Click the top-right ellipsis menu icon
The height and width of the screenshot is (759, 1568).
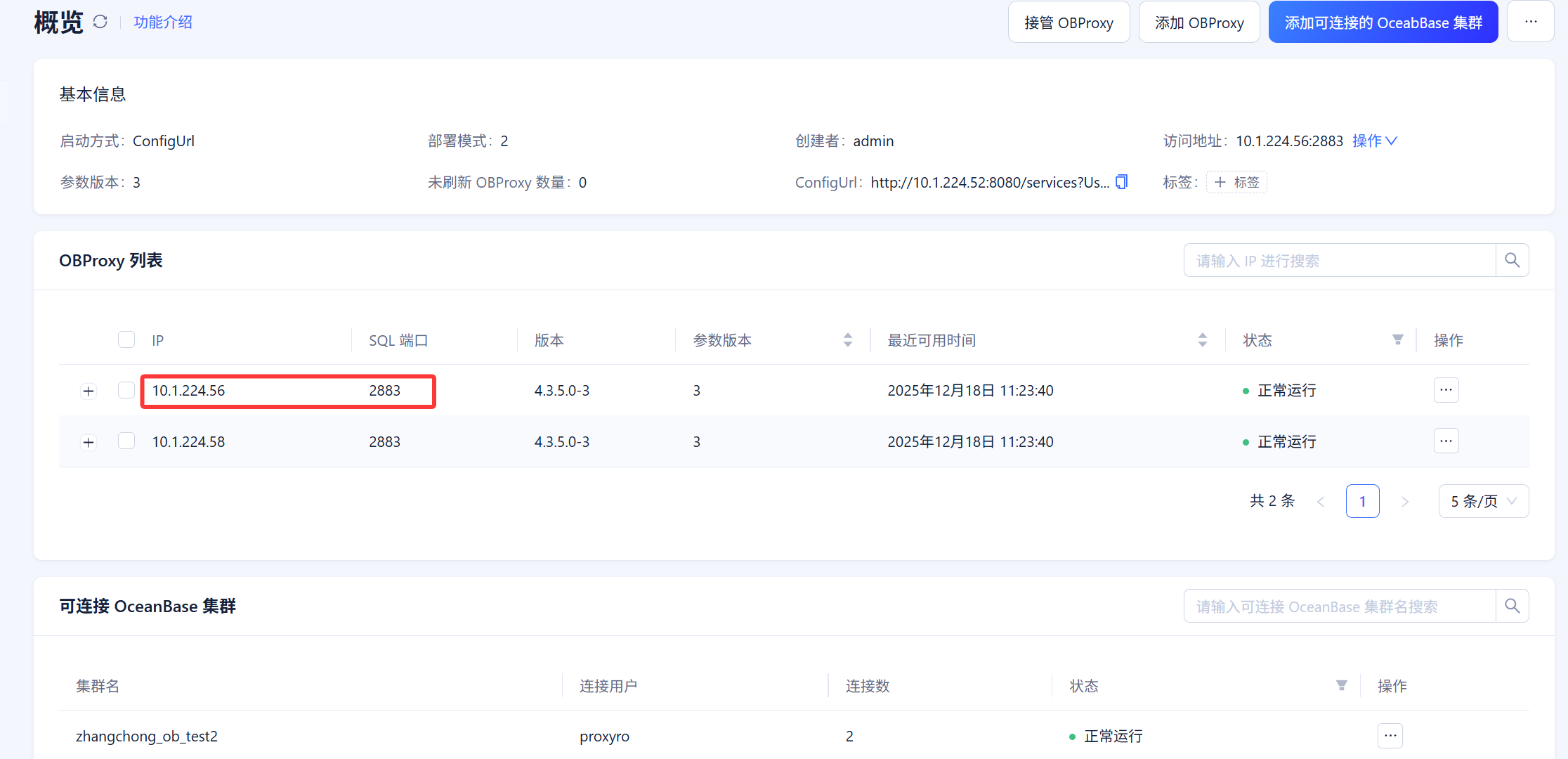point(1531,21)
